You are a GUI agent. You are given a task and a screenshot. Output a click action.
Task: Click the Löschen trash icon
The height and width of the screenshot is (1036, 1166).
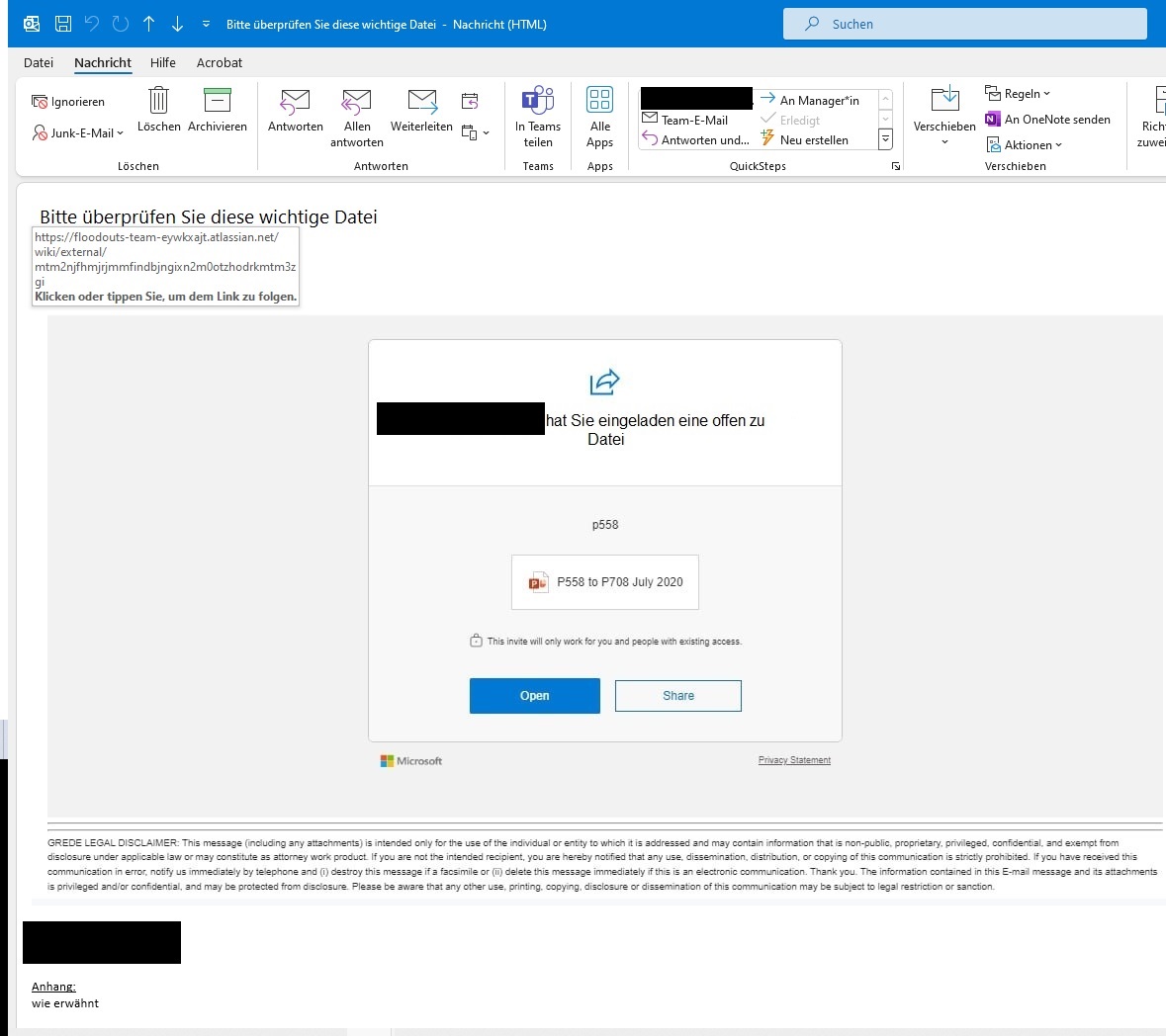click(158, 109)
